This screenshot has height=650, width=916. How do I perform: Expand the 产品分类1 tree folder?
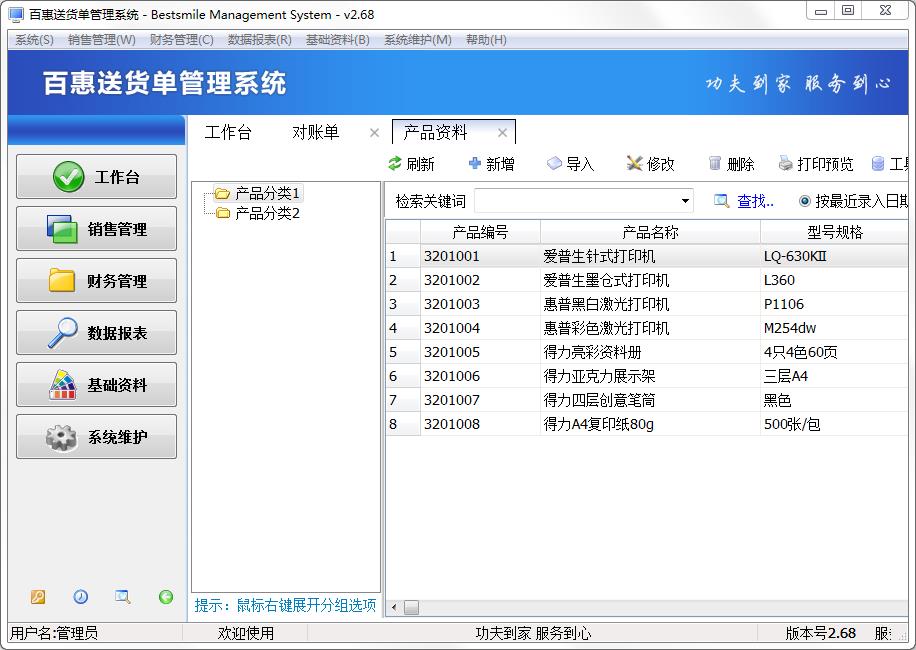[x=222, y=193]
